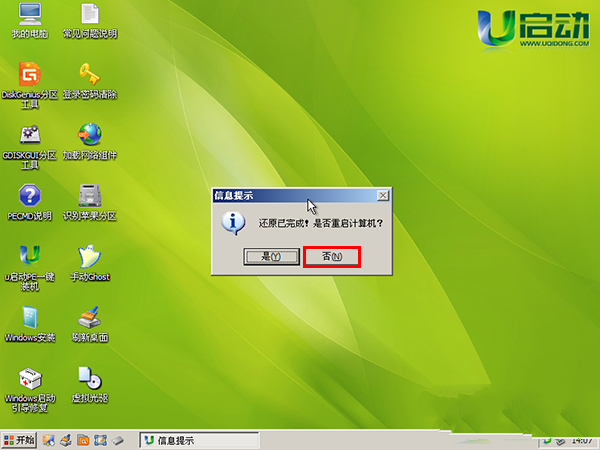Open the 我的电脑 desktop icon
This screenshot has height=450, width=600.
tap(31, 17)
